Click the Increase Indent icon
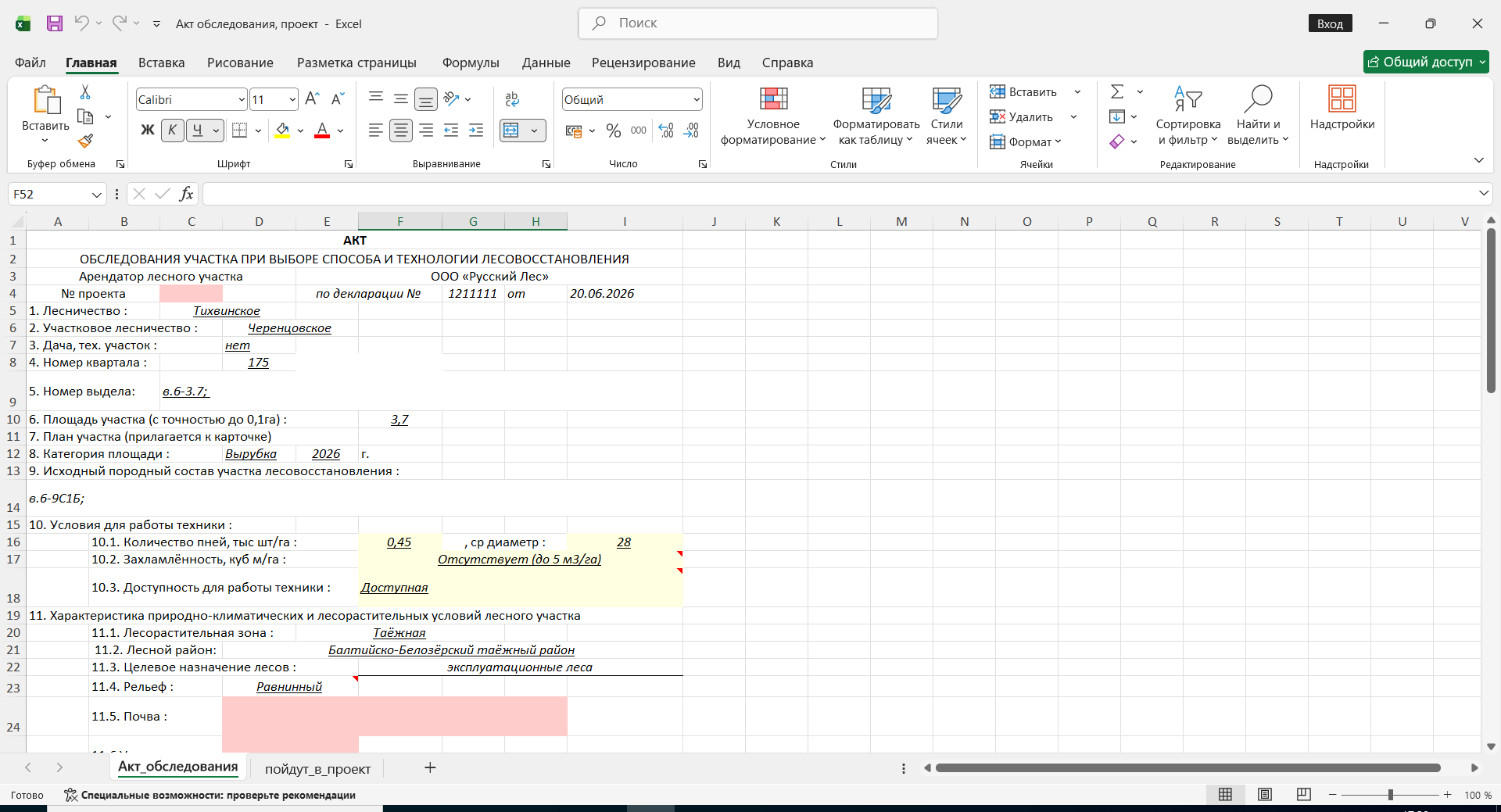 pyautogui.click(x=476, y=131)
